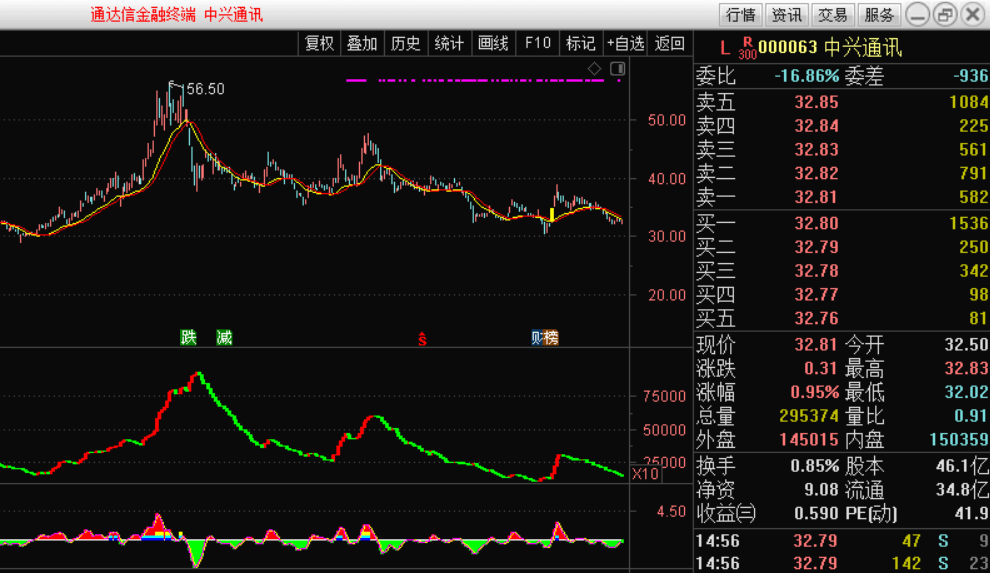
Task: Click the green 减 marker on the chart
Action: coord(224,337)
